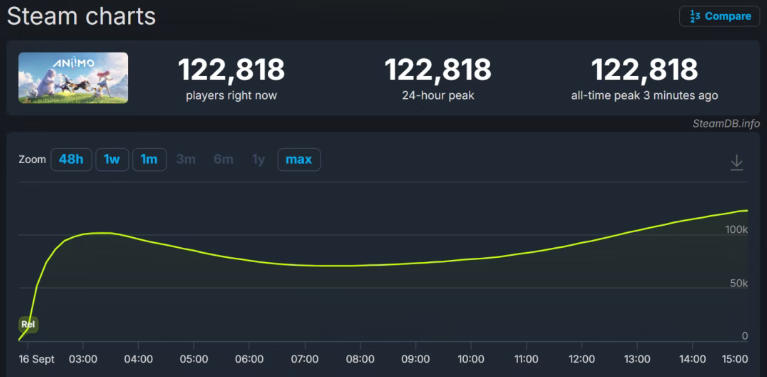Image resolution: width=767 pixels, height=377 pixels.
Task: Click the Rel release marker on chart
Action: click(28, 324)
